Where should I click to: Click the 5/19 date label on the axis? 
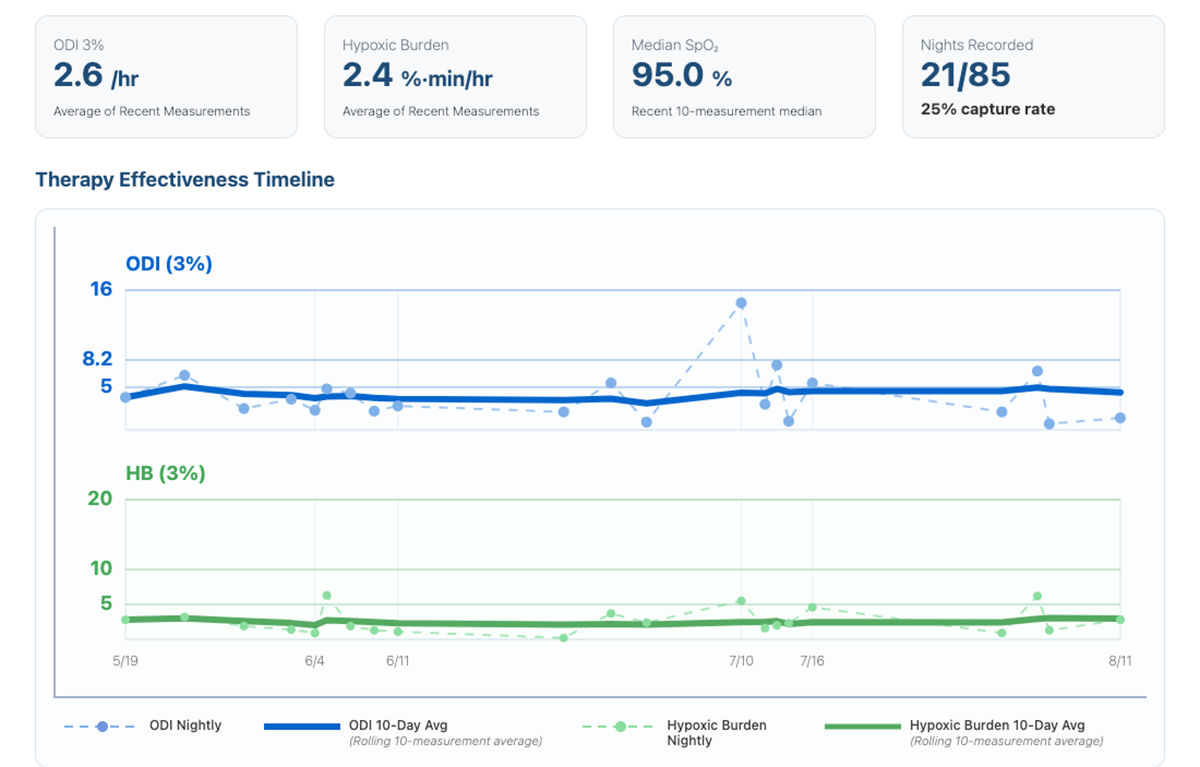click(x=125, y=661)
